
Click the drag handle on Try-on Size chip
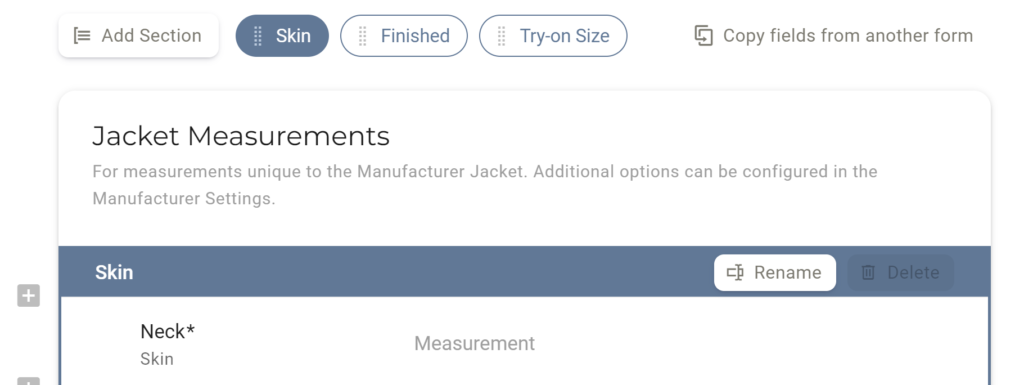point(502,36)
